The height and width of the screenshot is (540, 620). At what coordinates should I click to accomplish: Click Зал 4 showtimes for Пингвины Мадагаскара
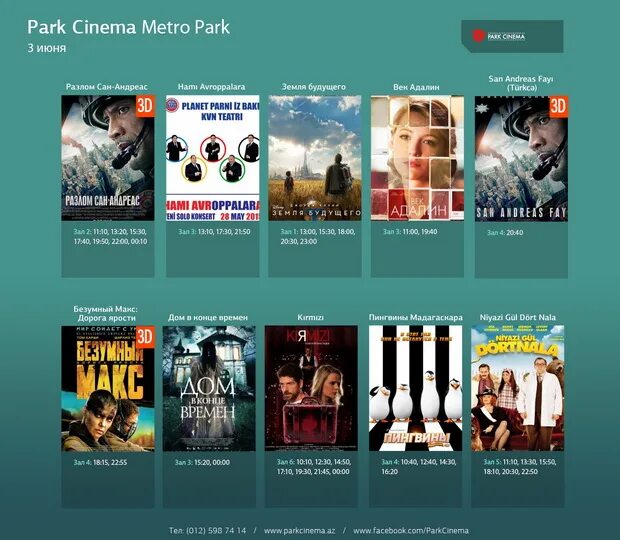(419, 466)
